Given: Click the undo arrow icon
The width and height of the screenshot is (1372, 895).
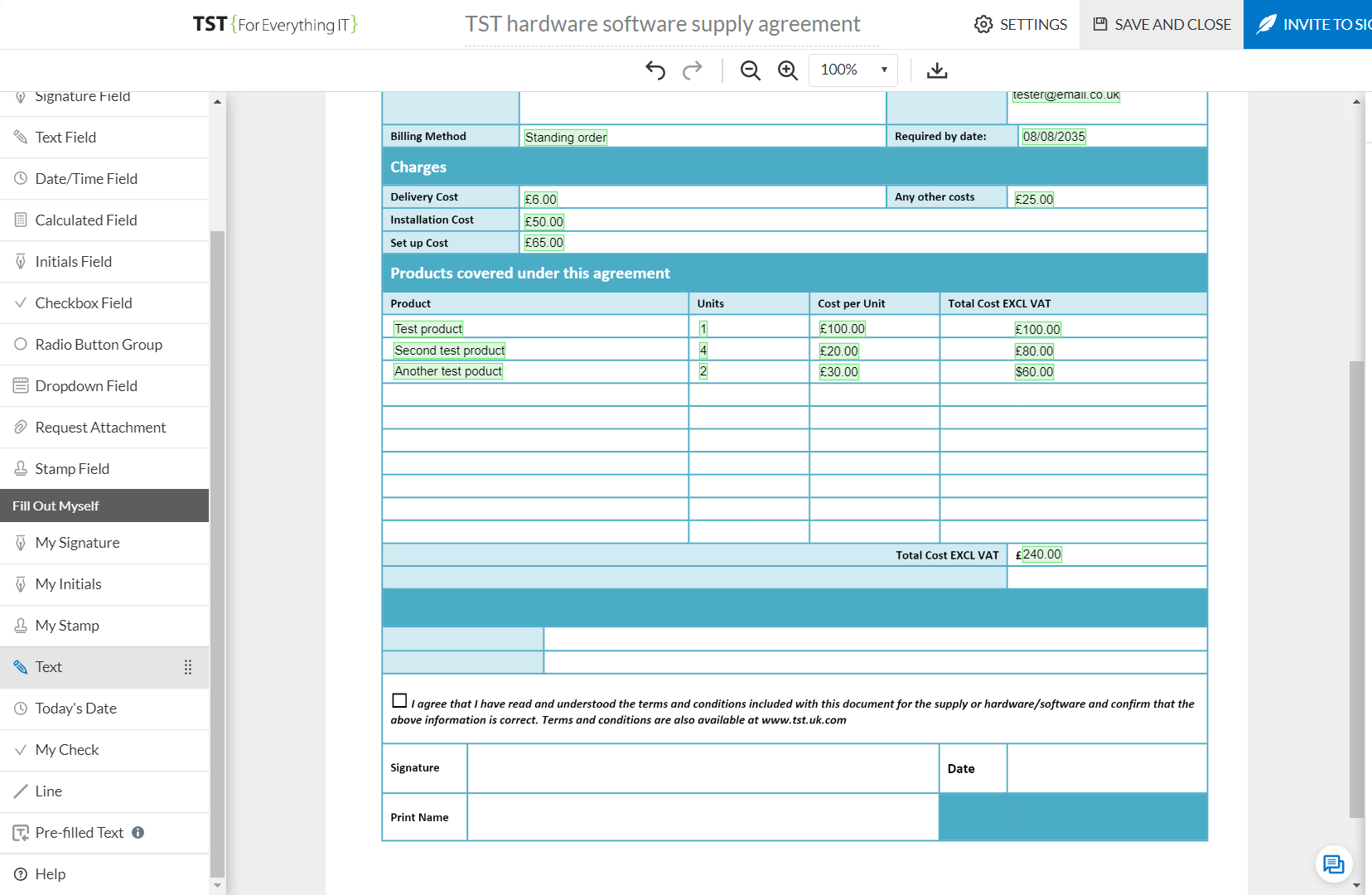Looking at the screenshot, I should click(x=655, y=70).
